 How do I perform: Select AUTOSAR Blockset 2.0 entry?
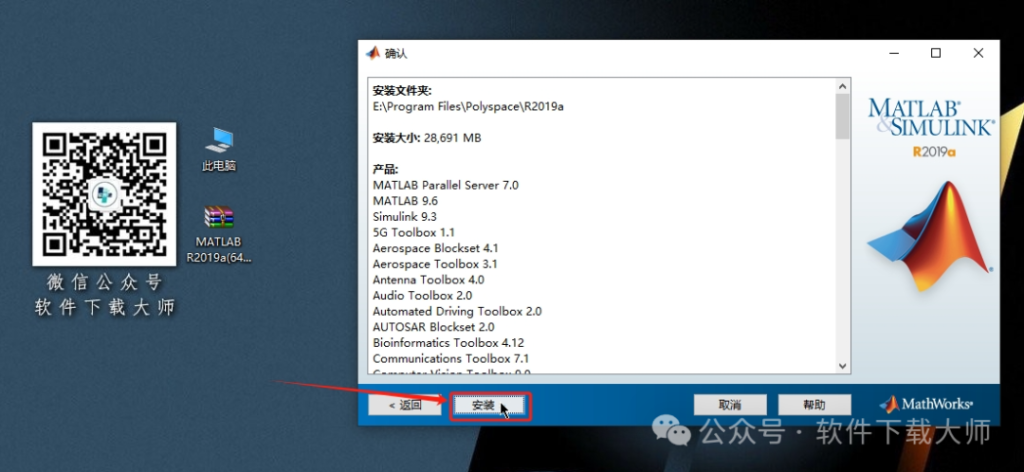434,327
